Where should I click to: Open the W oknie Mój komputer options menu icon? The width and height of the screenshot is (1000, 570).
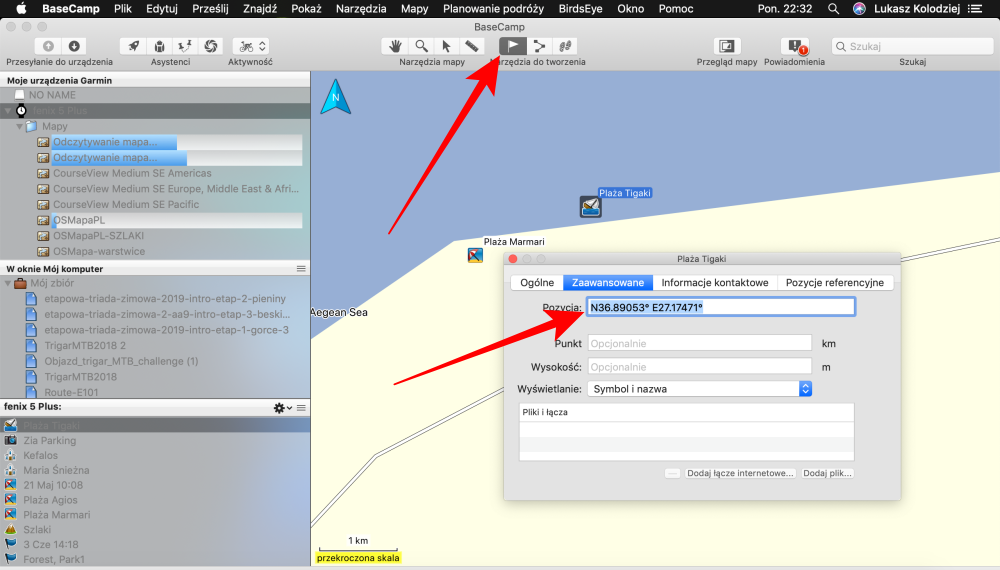tap(301, 268)
